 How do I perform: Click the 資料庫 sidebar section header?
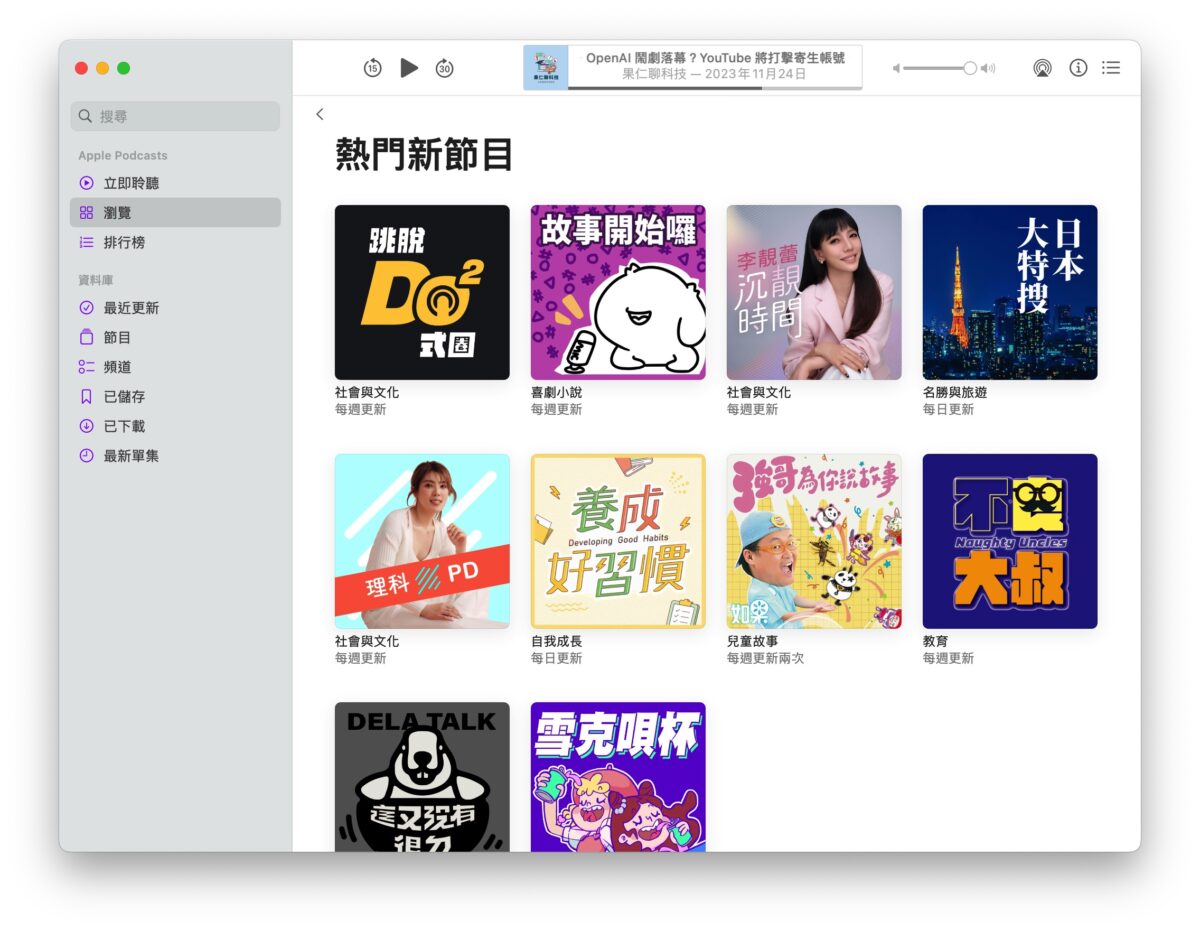point(96,281)
